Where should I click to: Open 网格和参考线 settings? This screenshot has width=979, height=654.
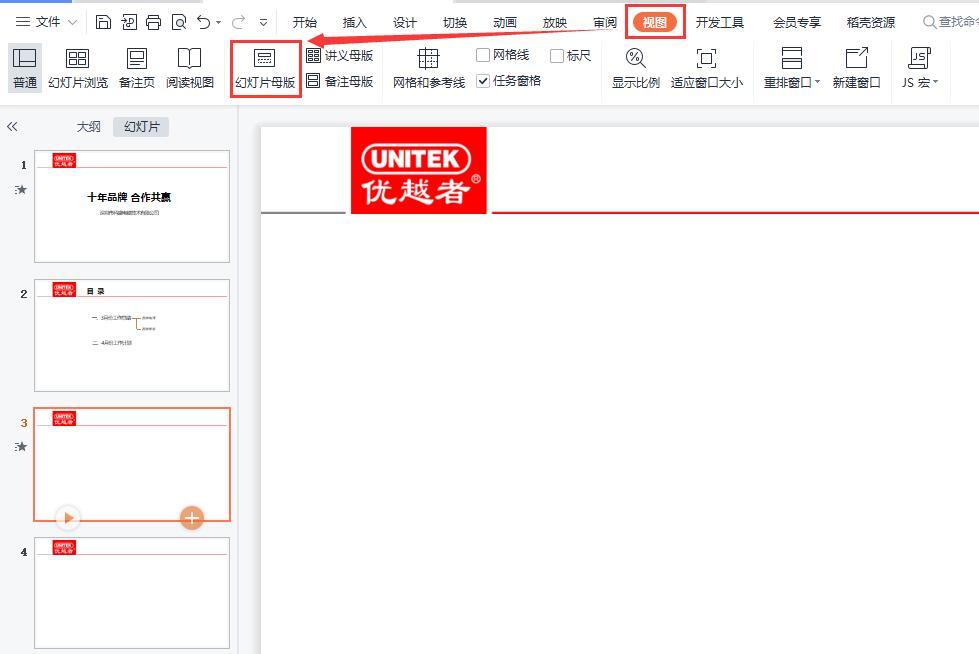(x=429, y=67)
